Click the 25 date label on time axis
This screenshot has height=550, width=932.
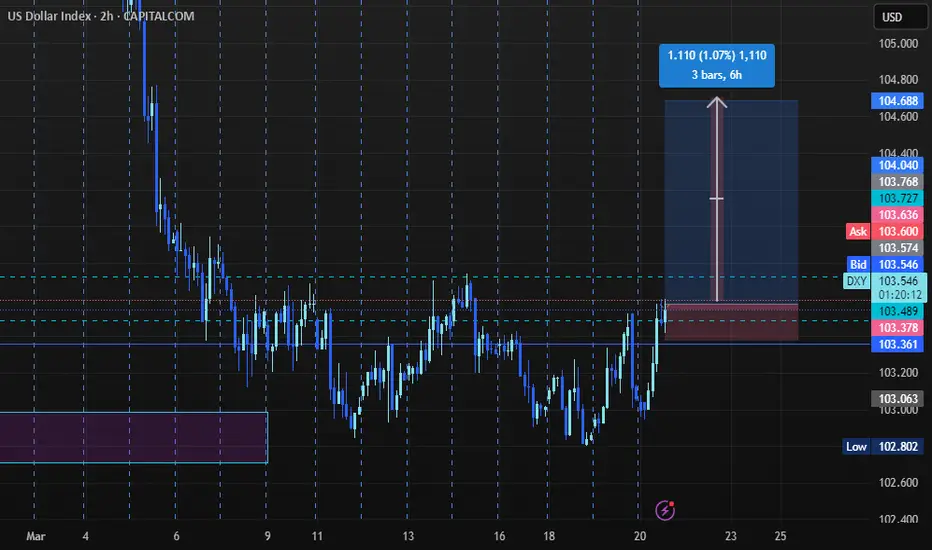[780, 536]
